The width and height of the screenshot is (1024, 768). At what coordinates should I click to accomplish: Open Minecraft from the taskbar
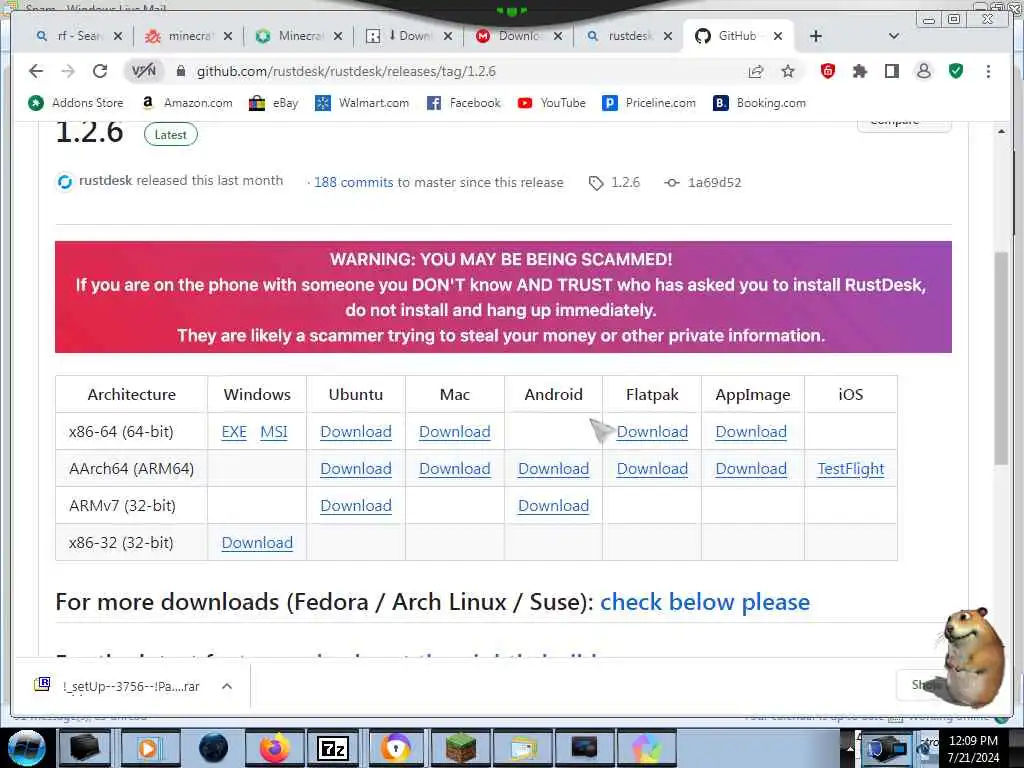[x=460, y=748]
